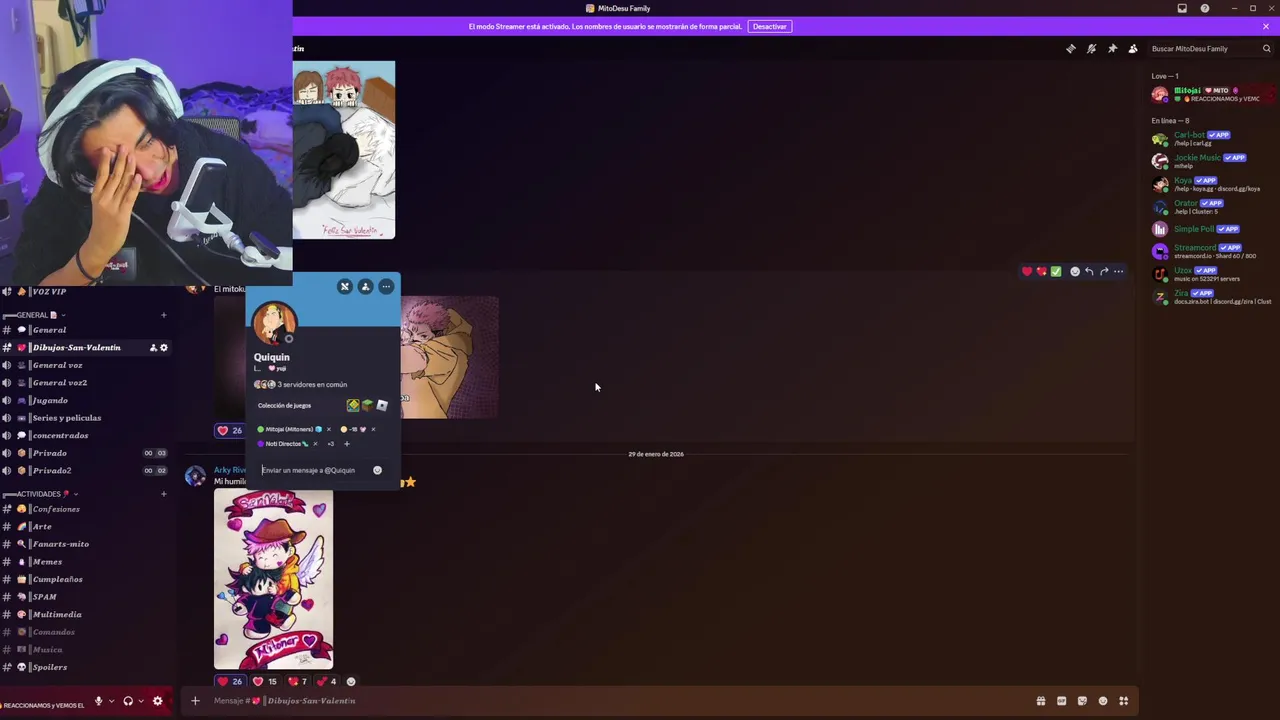Open GIF picker in message bar
Viewport: 1280px width, 720px height.
tap(1062, 701)
